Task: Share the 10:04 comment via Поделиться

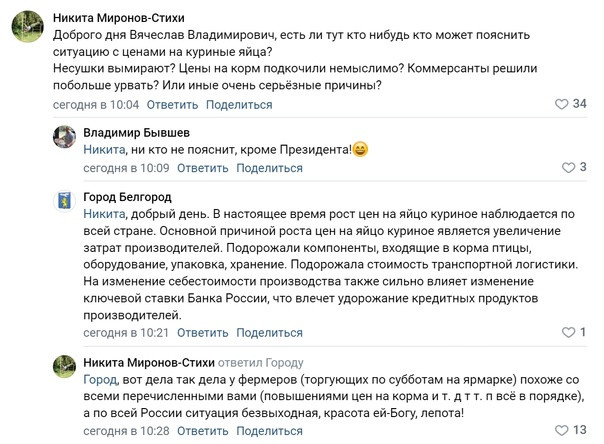Action: tap(239, 104)
